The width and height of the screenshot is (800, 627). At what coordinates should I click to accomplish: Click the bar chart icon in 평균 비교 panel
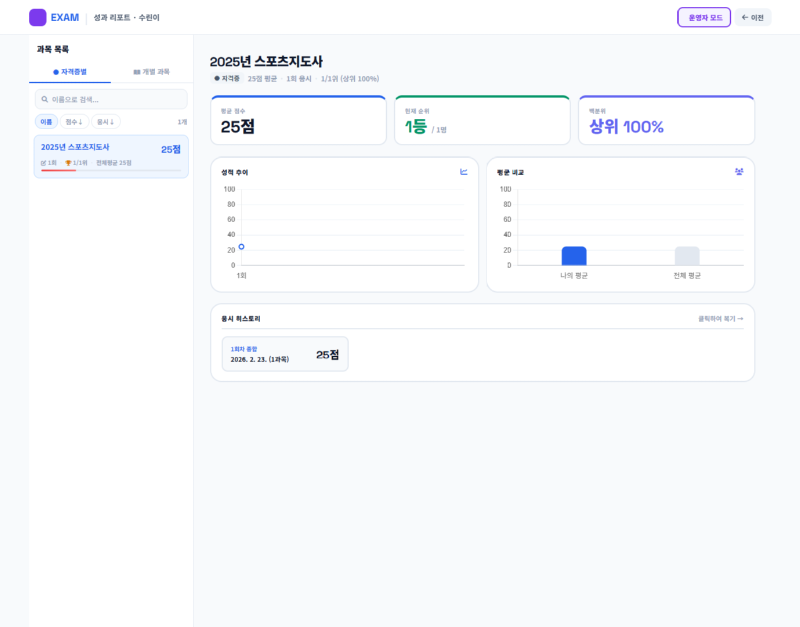pos(737,171)
